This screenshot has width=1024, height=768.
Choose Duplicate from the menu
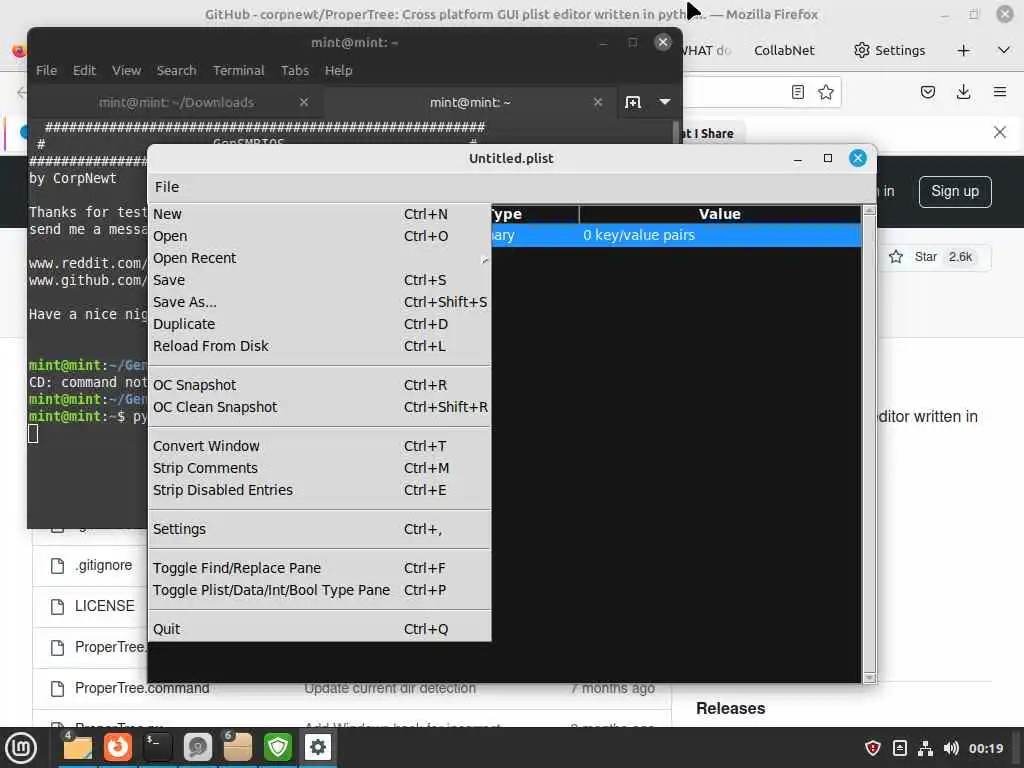(319, 324)
